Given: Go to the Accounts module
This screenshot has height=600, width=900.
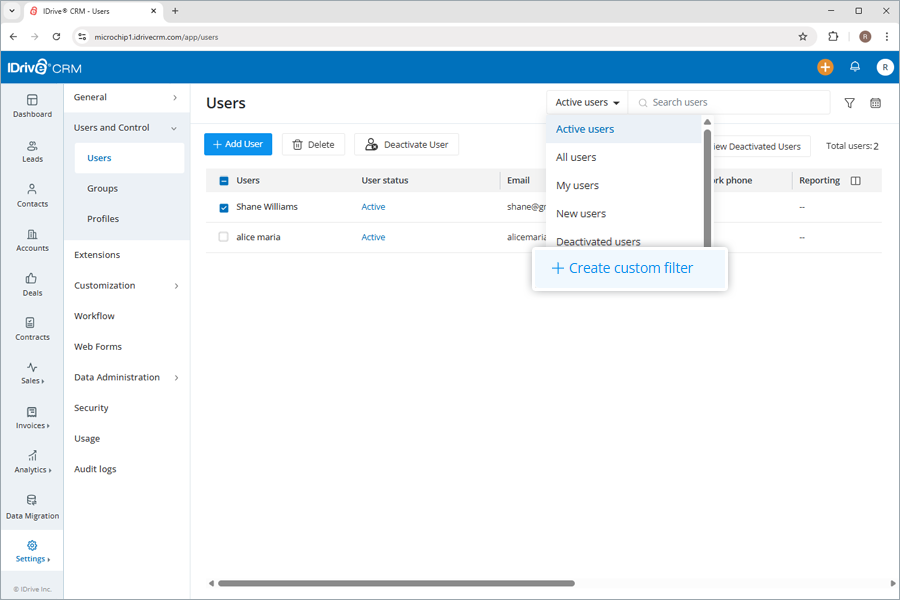Looking at the screenshot, I should click(x=32, y=240).
